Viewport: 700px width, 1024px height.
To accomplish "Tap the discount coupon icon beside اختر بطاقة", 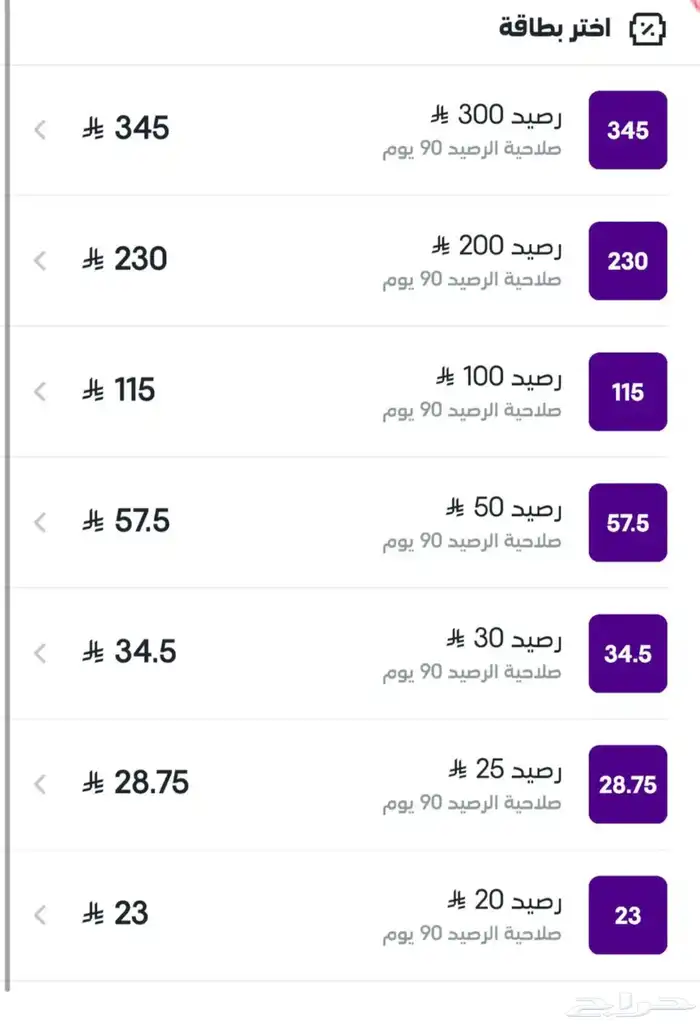I will pyautogui.click(x=649, y=28).
